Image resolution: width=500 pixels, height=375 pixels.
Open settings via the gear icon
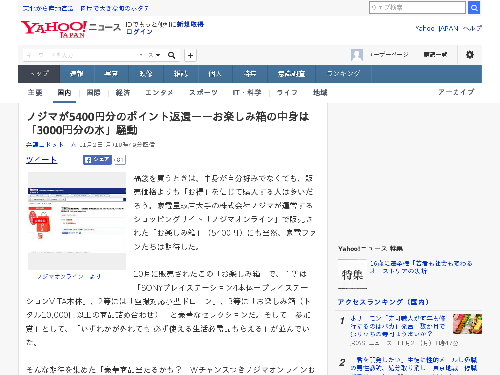(x=470, y=54)
